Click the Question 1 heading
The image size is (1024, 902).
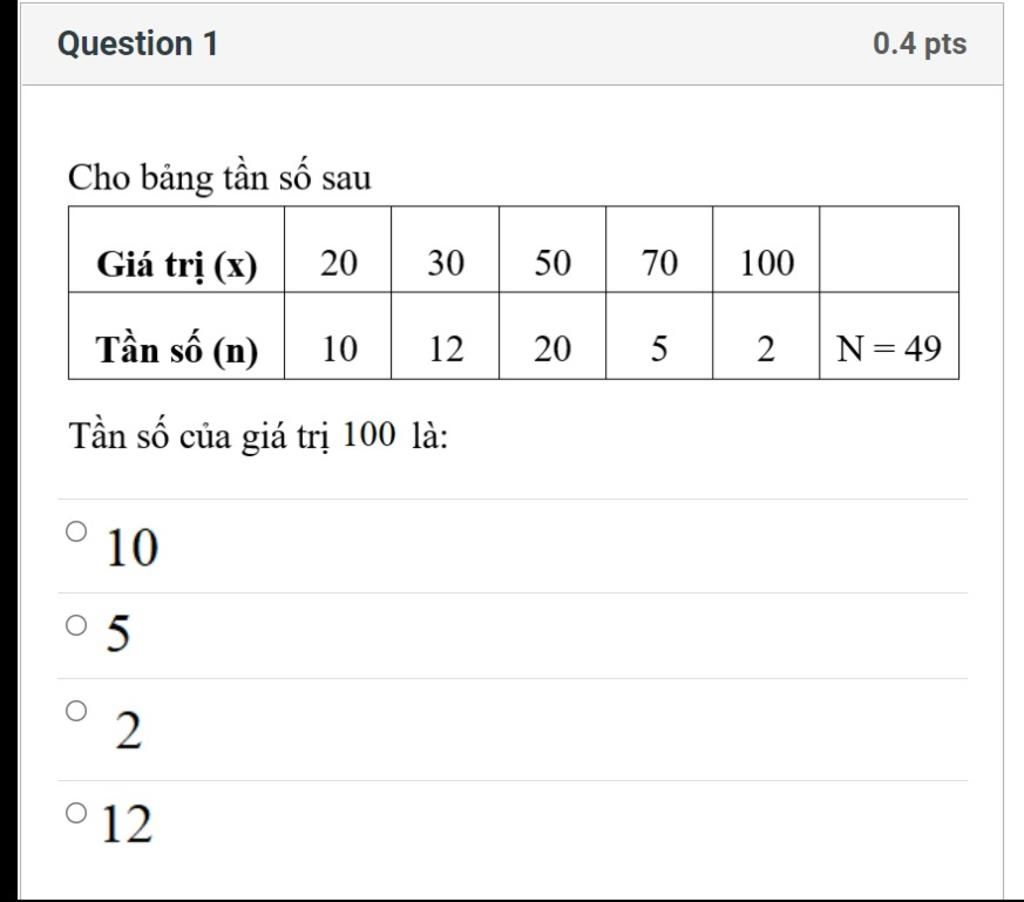click(x=138, y=44)
